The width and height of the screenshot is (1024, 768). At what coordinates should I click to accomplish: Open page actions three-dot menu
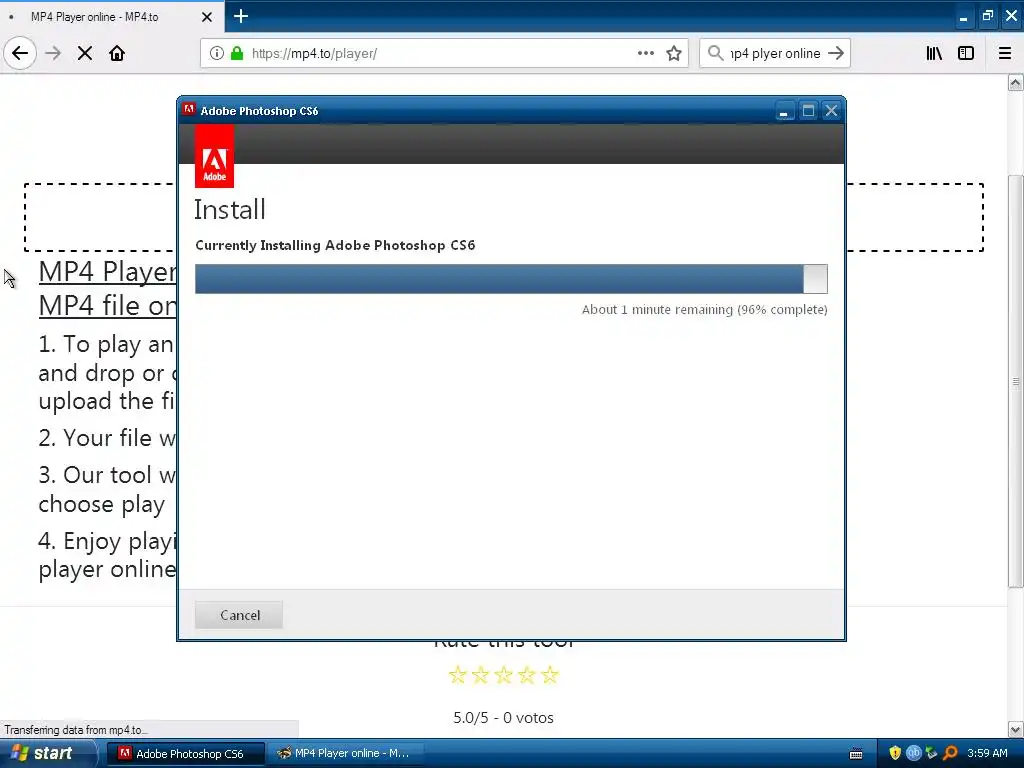(x=645, y=53)
